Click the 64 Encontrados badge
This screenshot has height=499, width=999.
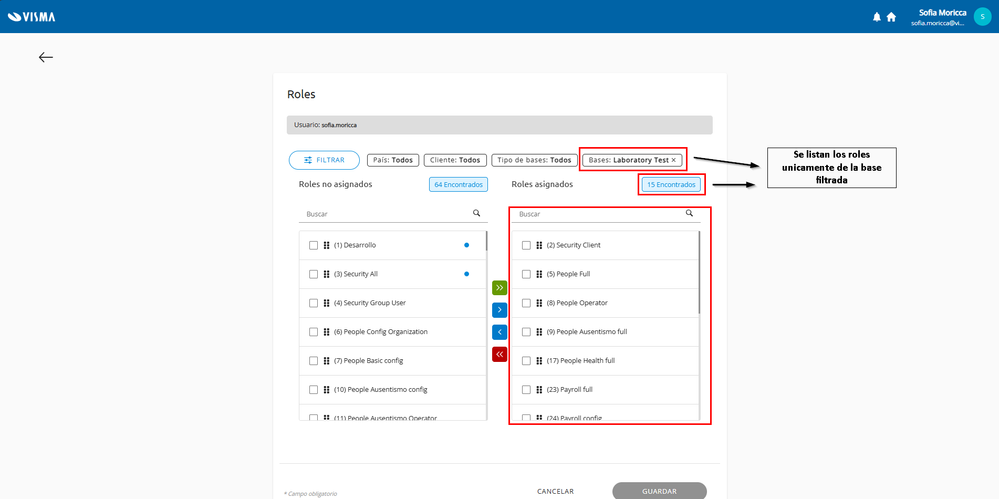(458, 184)
